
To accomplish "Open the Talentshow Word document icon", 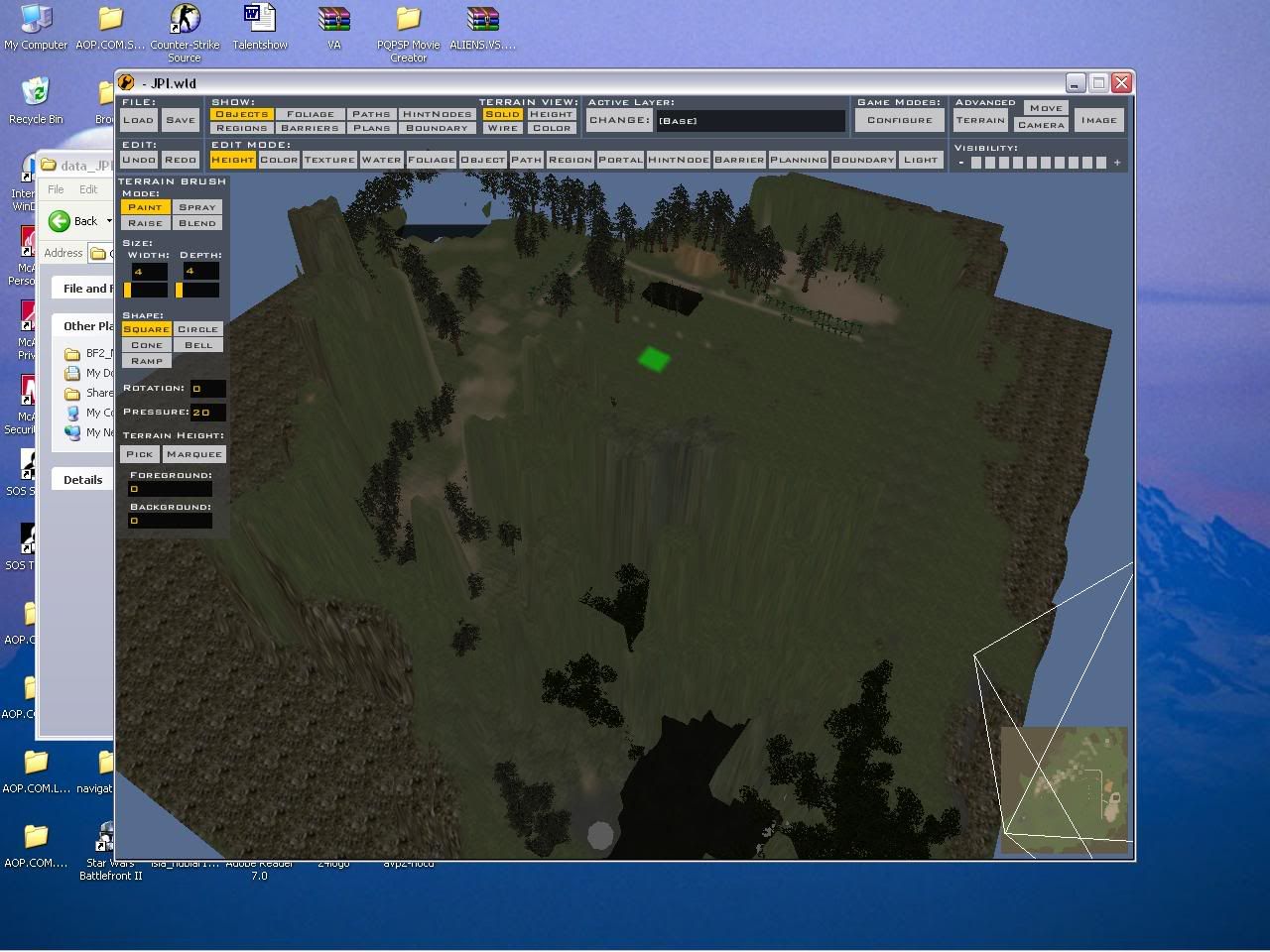I will click(x=260, y=27).
